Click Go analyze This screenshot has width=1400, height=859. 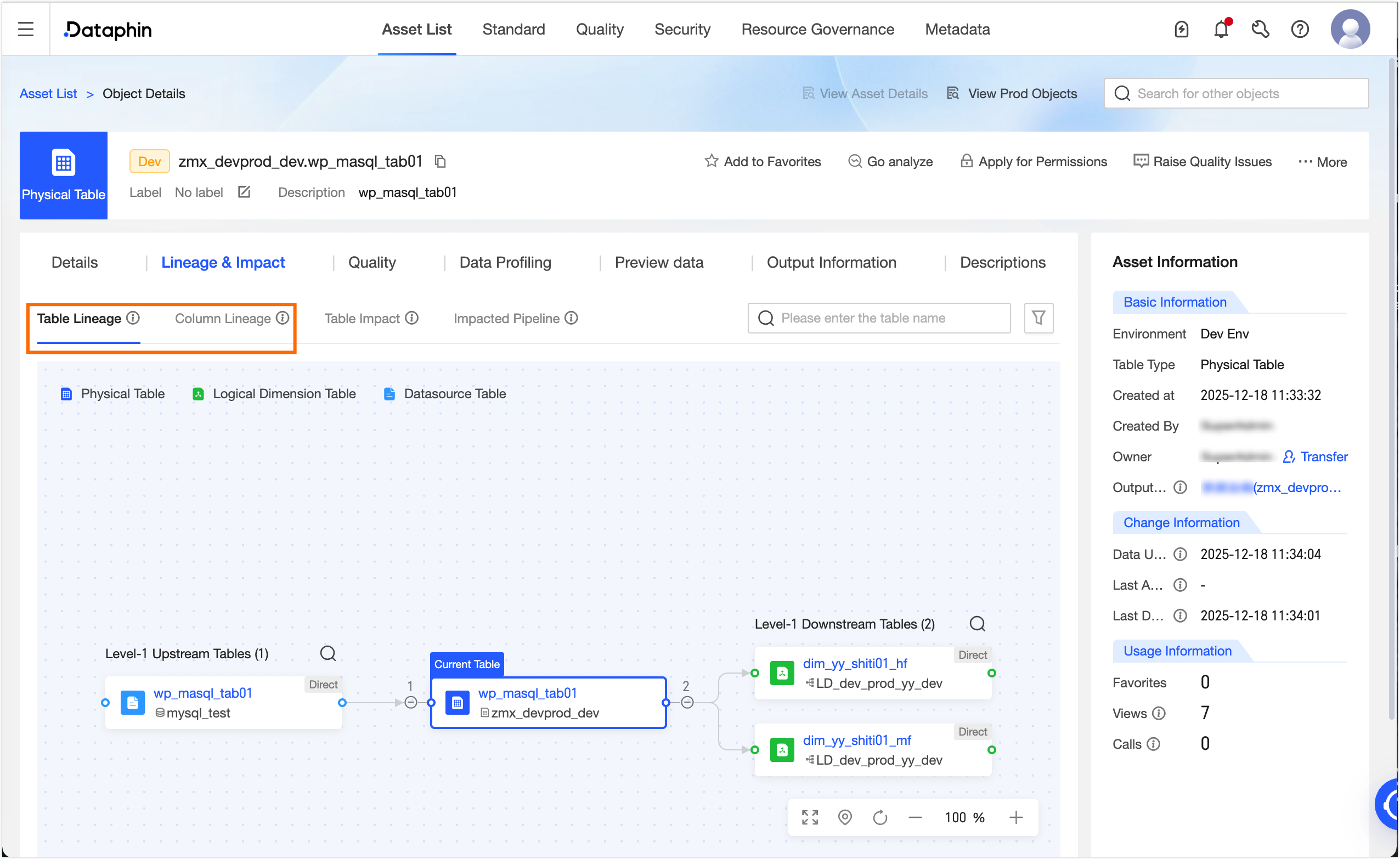[890, 161]
